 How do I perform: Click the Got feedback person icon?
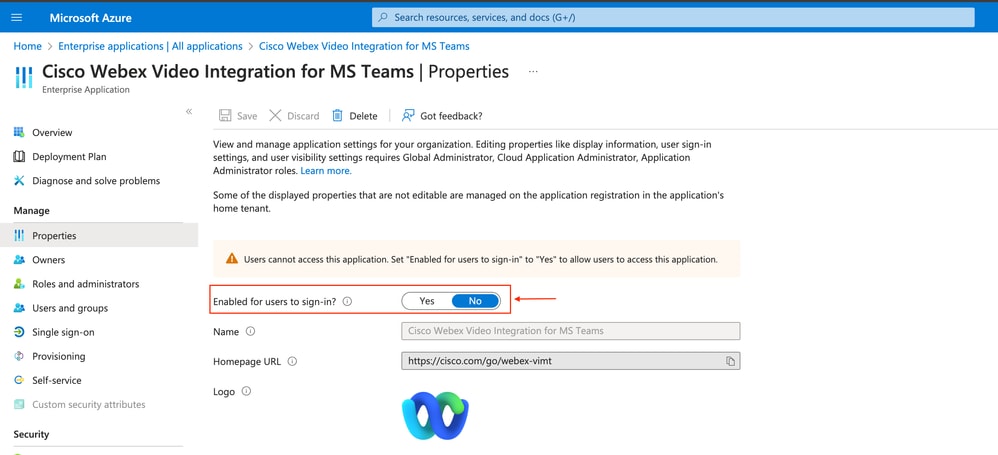point(408,116)
